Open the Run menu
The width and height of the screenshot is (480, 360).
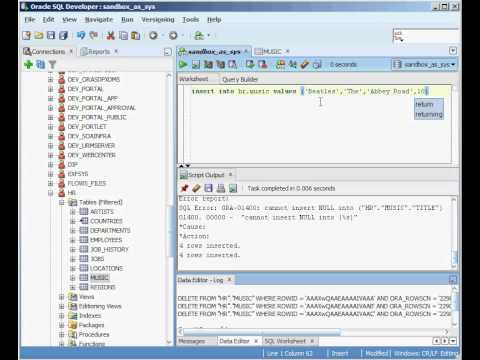pos(127,20)
